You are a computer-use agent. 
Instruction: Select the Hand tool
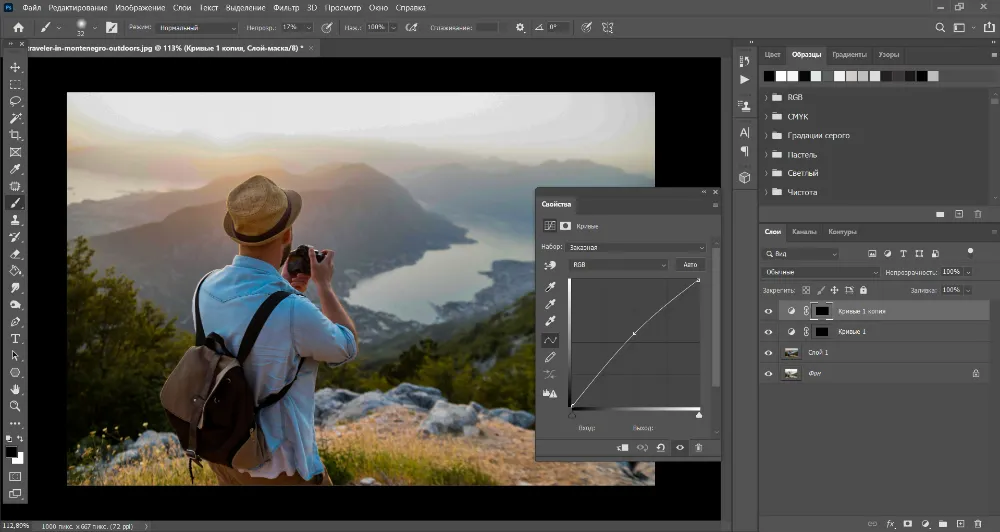coord(15,389)
